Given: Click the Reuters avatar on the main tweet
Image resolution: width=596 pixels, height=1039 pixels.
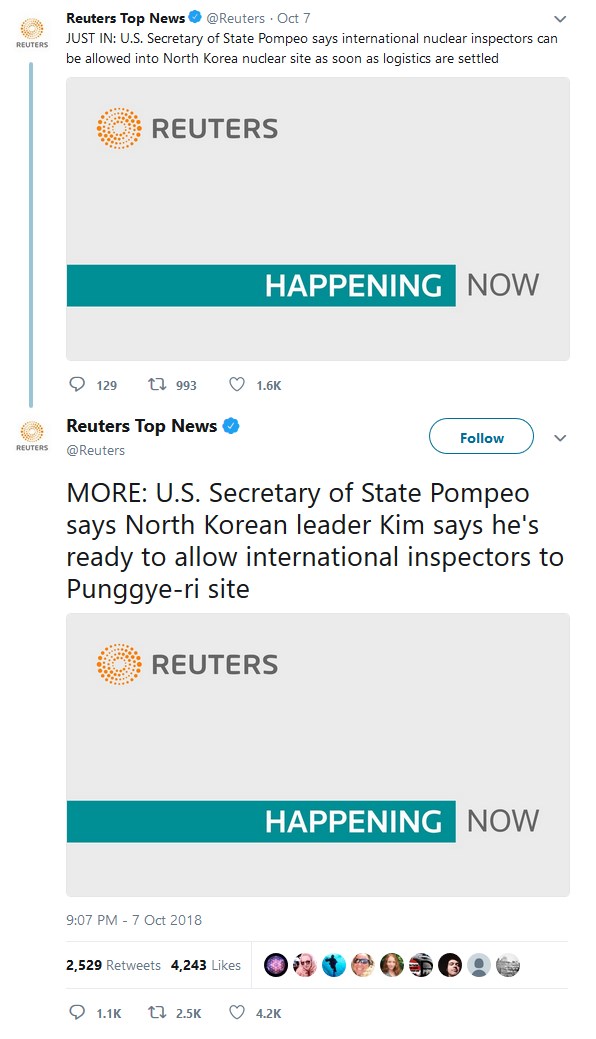Looking at the screenshot, I should pos(32,435).
